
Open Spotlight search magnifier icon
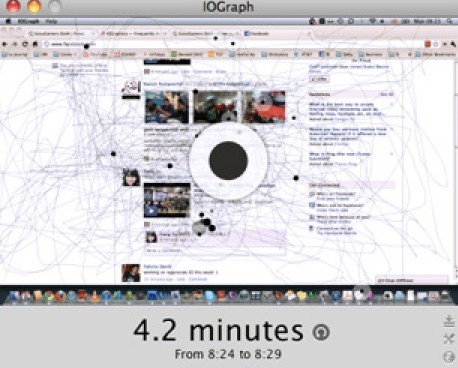[449, 21]
